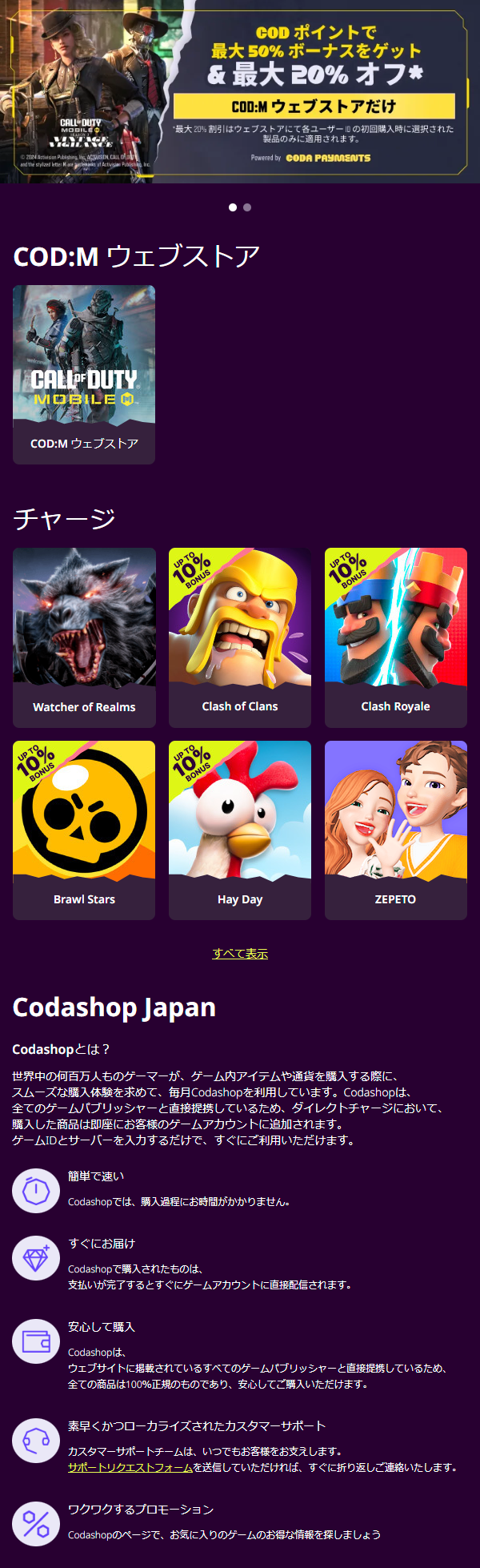Switch to the second carousel slide dot
480x1568 pixels.
247,207
